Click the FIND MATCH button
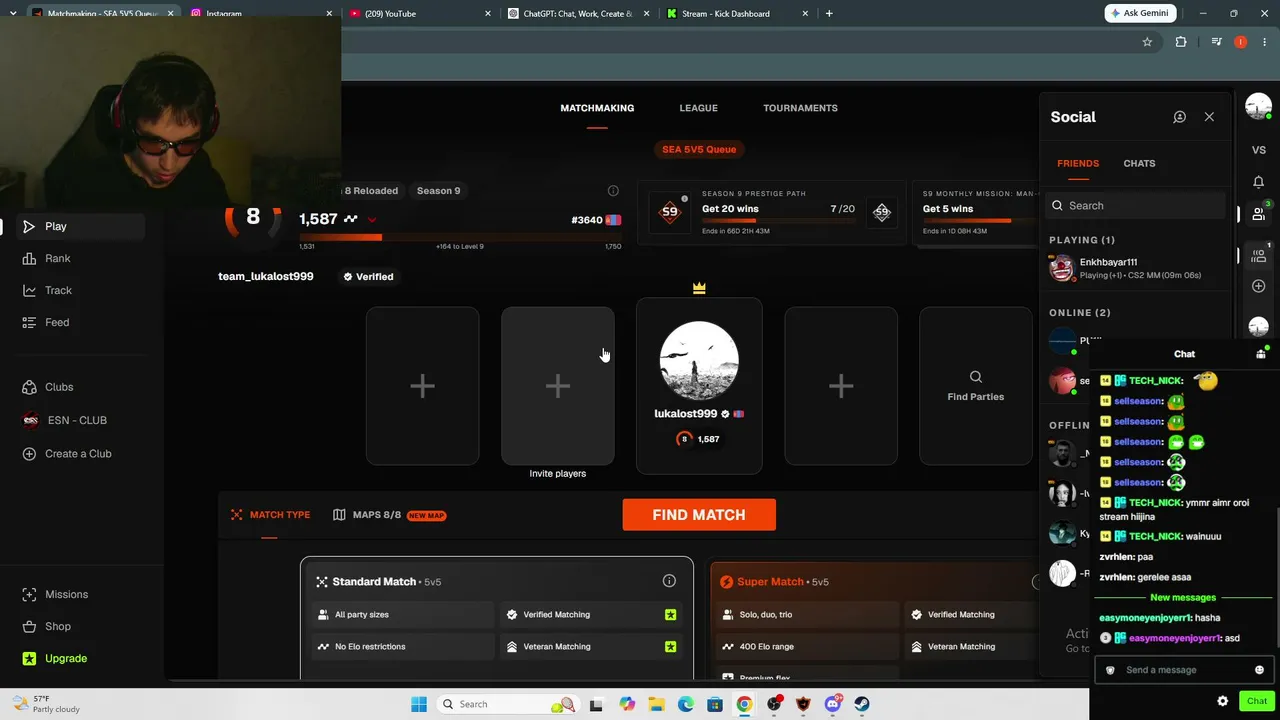 tap(699, 515)
